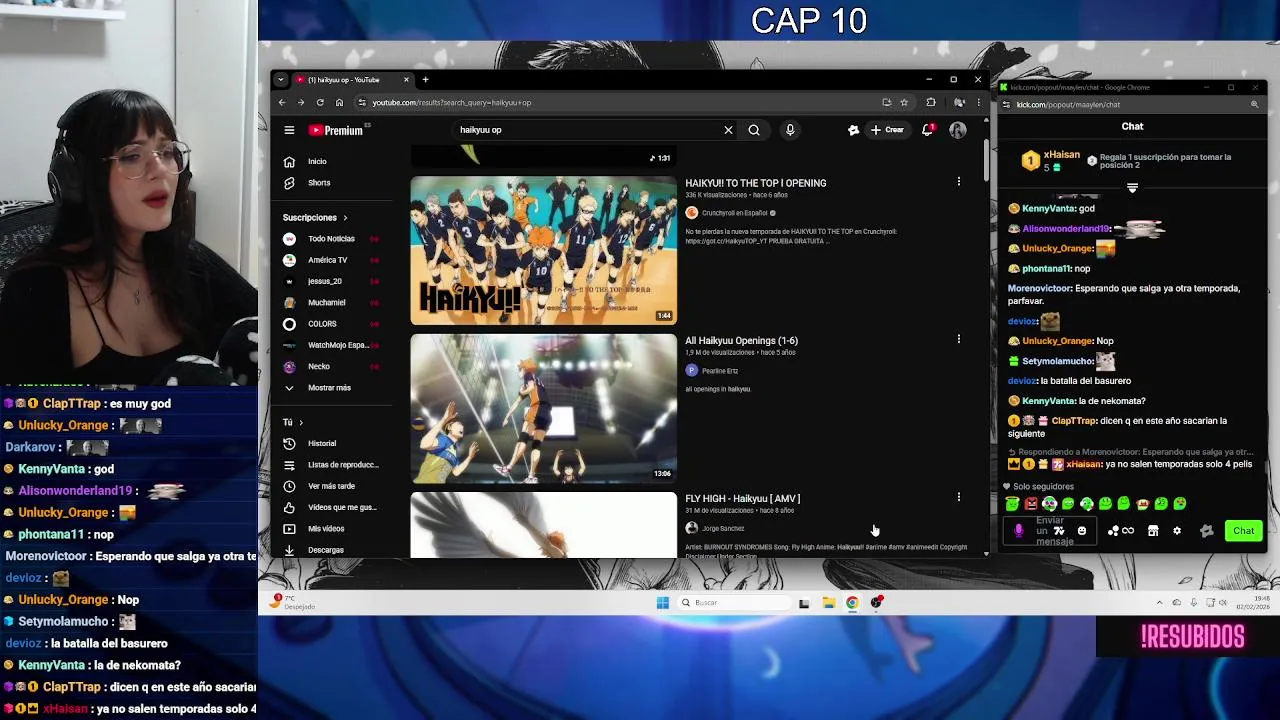Click the YouTube search magnifier button

coord(754,130)
